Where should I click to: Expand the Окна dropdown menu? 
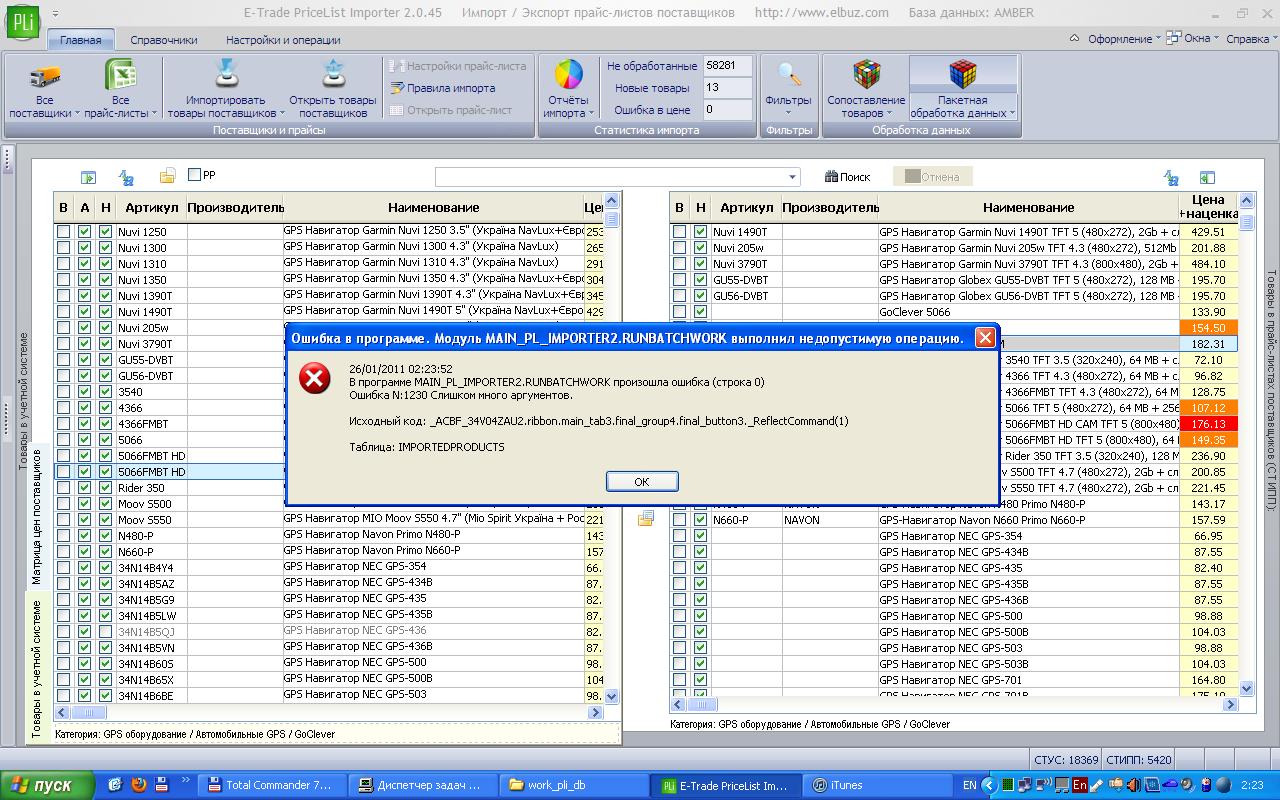[x=1194, y=39]
